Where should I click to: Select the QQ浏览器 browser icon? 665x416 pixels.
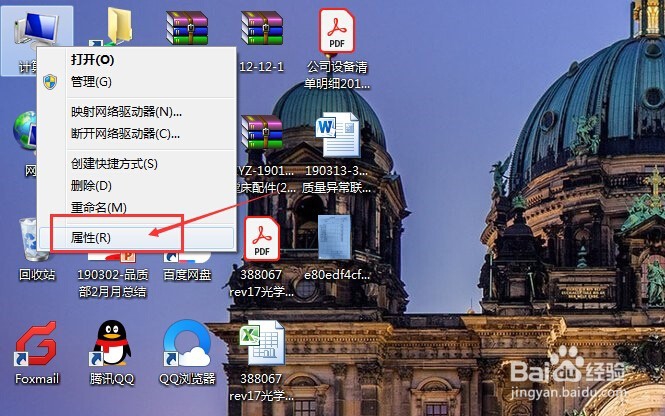pyautogui.click(x=187, y=343)
